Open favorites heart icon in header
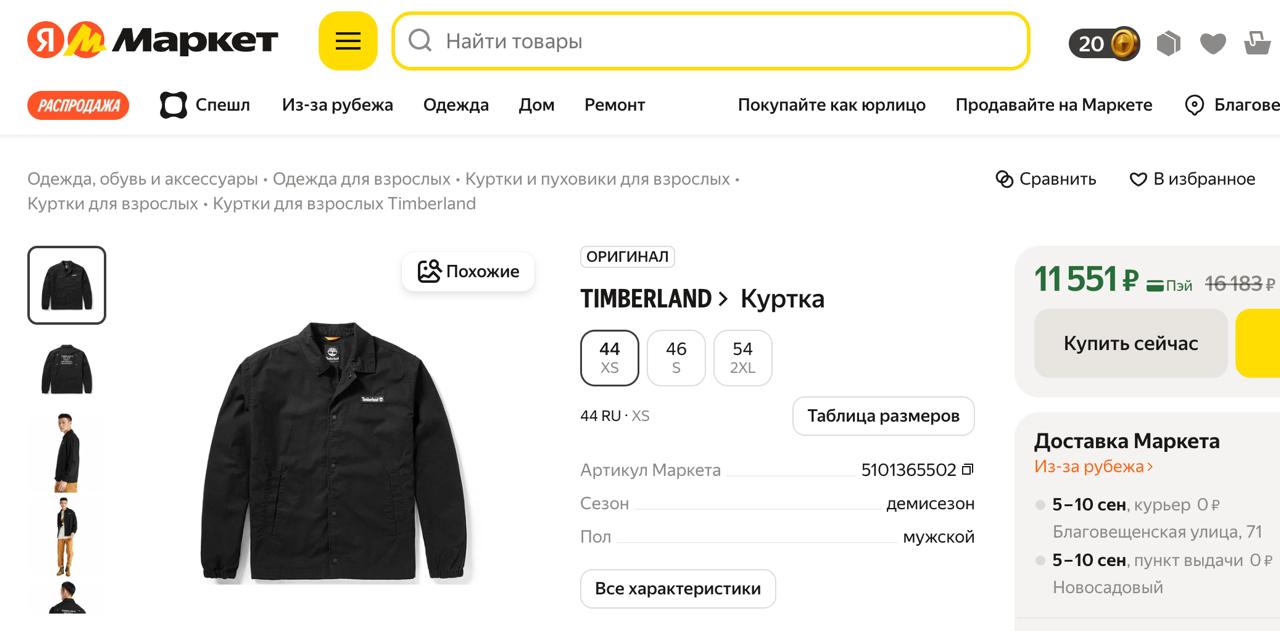This screenshot has height=631, width=1280. [x=1213, y=43]
